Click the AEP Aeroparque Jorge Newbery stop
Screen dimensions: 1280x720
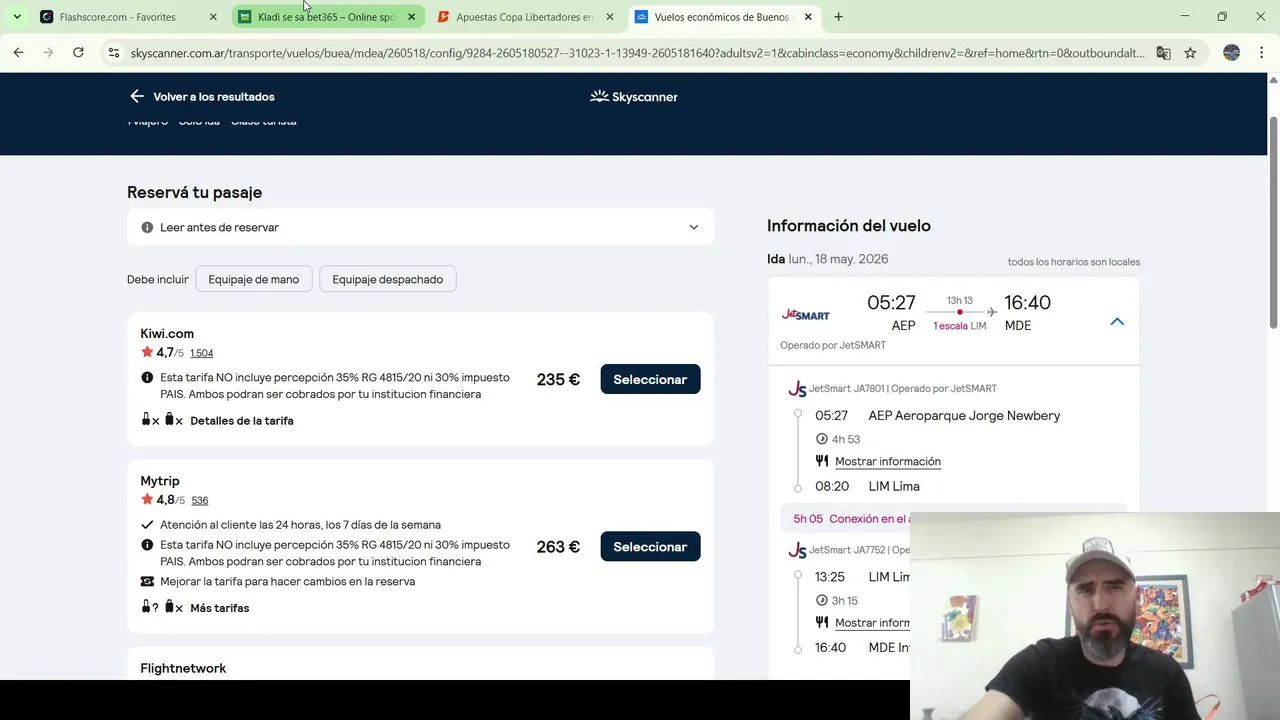pos(964,415)
